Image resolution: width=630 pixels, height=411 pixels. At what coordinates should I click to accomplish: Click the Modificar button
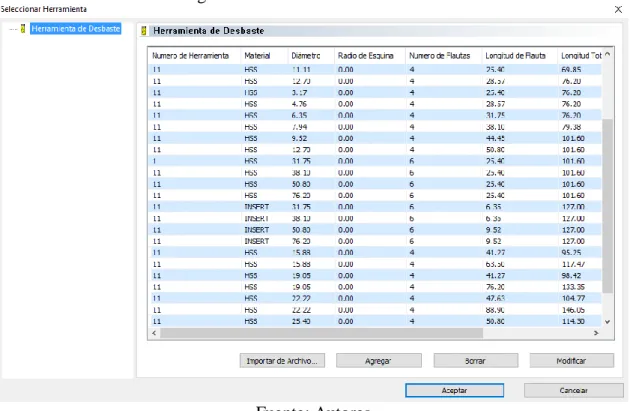(x=571, y=361)
